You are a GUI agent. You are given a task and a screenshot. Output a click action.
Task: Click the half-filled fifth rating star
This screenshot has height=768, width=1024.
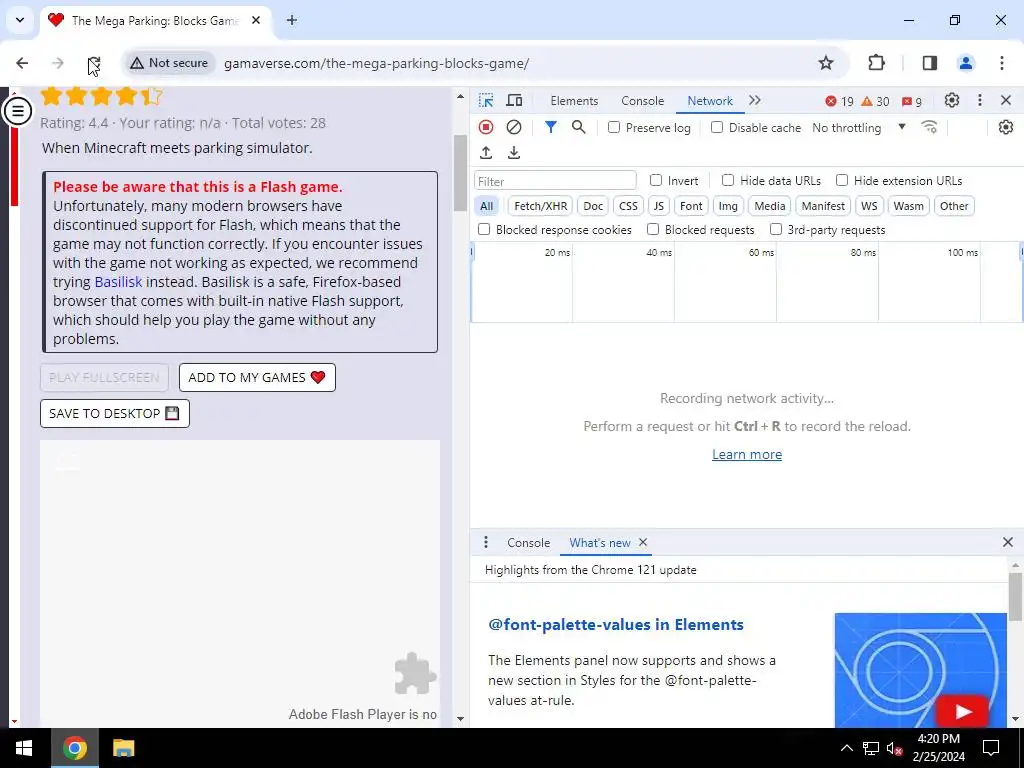(151, 97)
